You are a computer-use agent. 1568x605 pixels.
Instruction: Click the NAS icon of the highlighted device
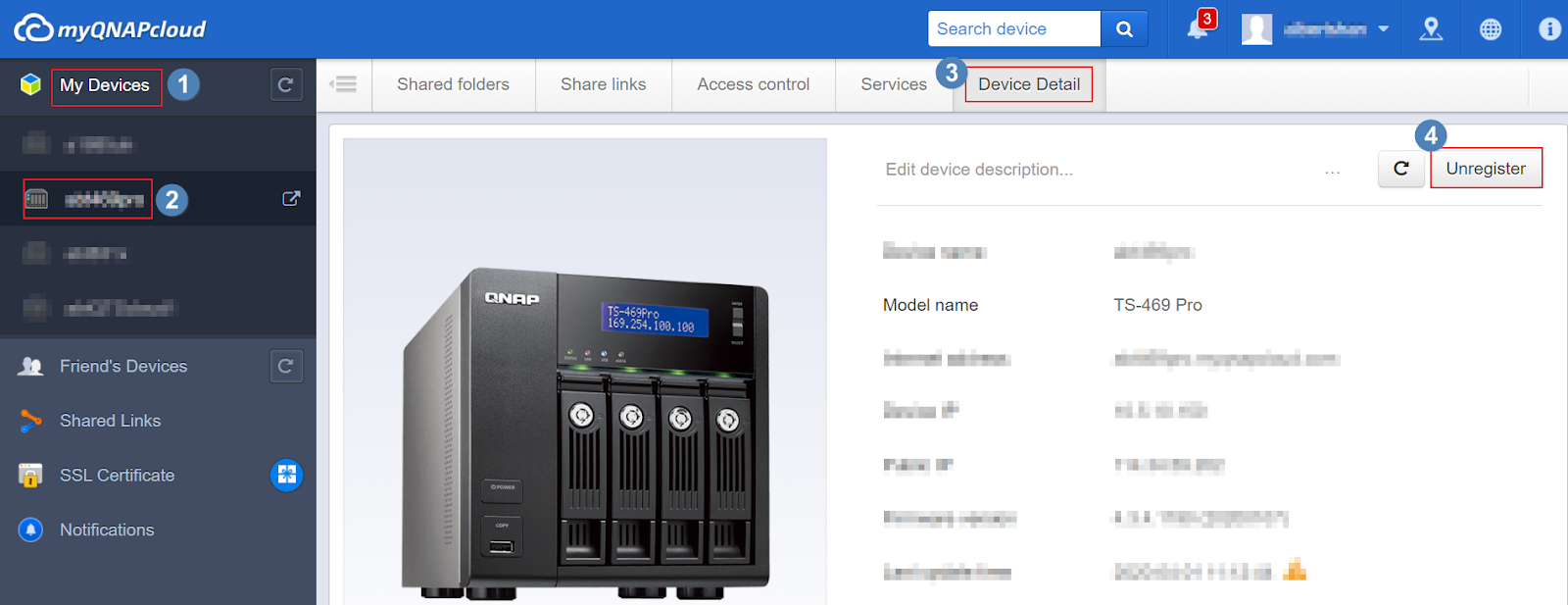36,199
